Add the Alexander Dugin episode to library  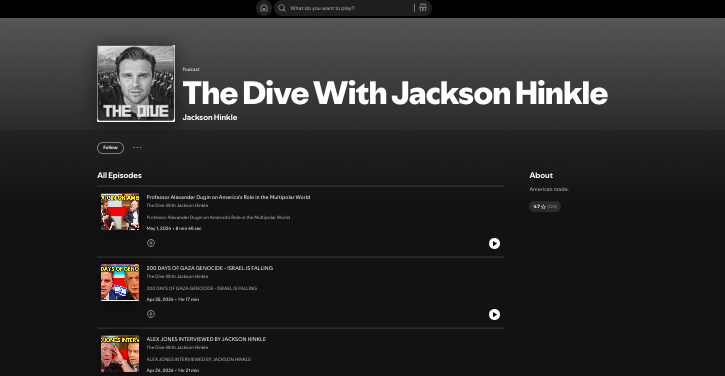(x=151, y=243)
